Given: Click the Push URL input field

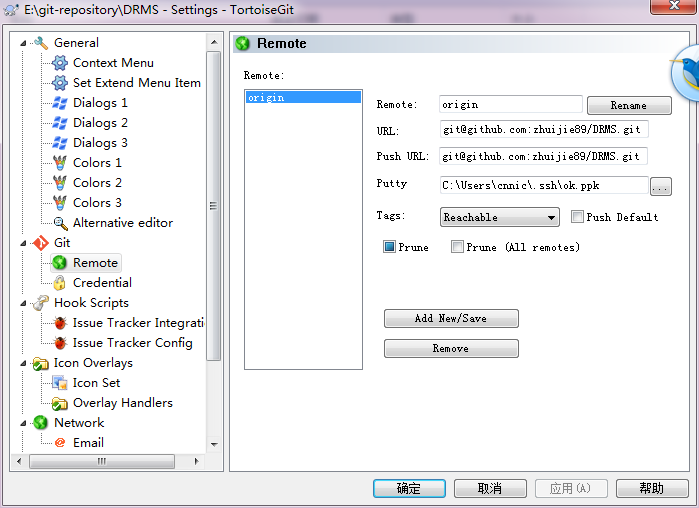Looking at the screenshot, I should (543, 156).
